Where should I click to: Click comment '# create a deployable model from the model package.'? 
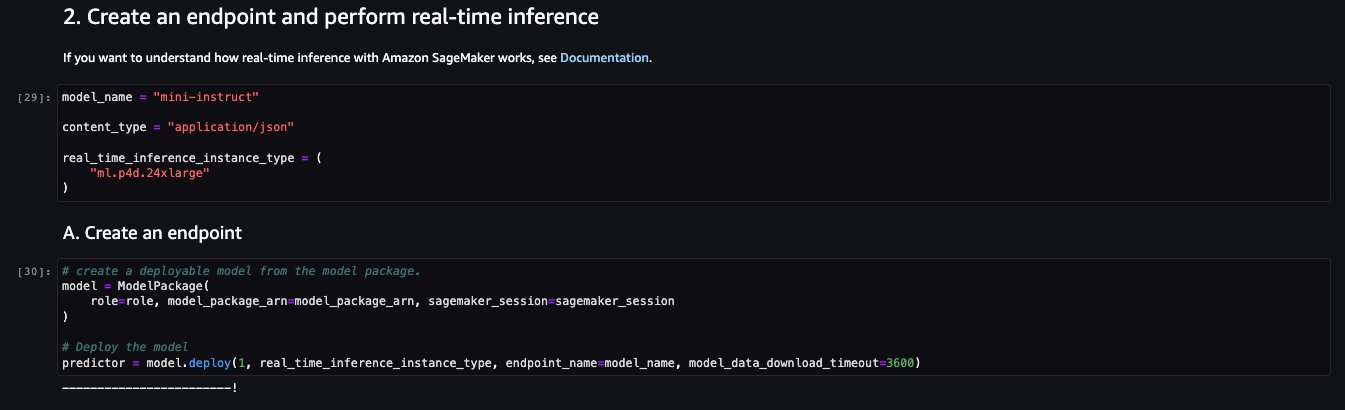240,272
